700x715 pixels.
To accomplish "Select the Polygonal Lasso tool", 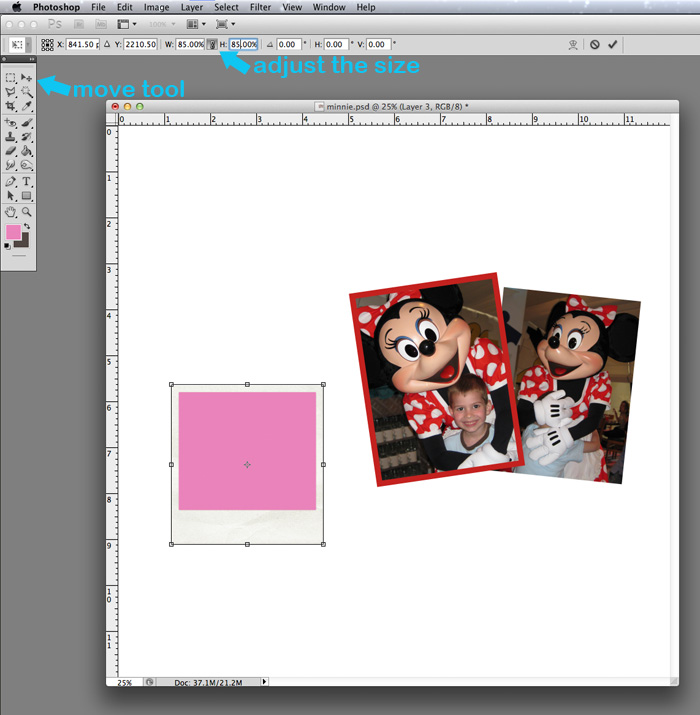I will pyautogui.click(x=10, y=92).
